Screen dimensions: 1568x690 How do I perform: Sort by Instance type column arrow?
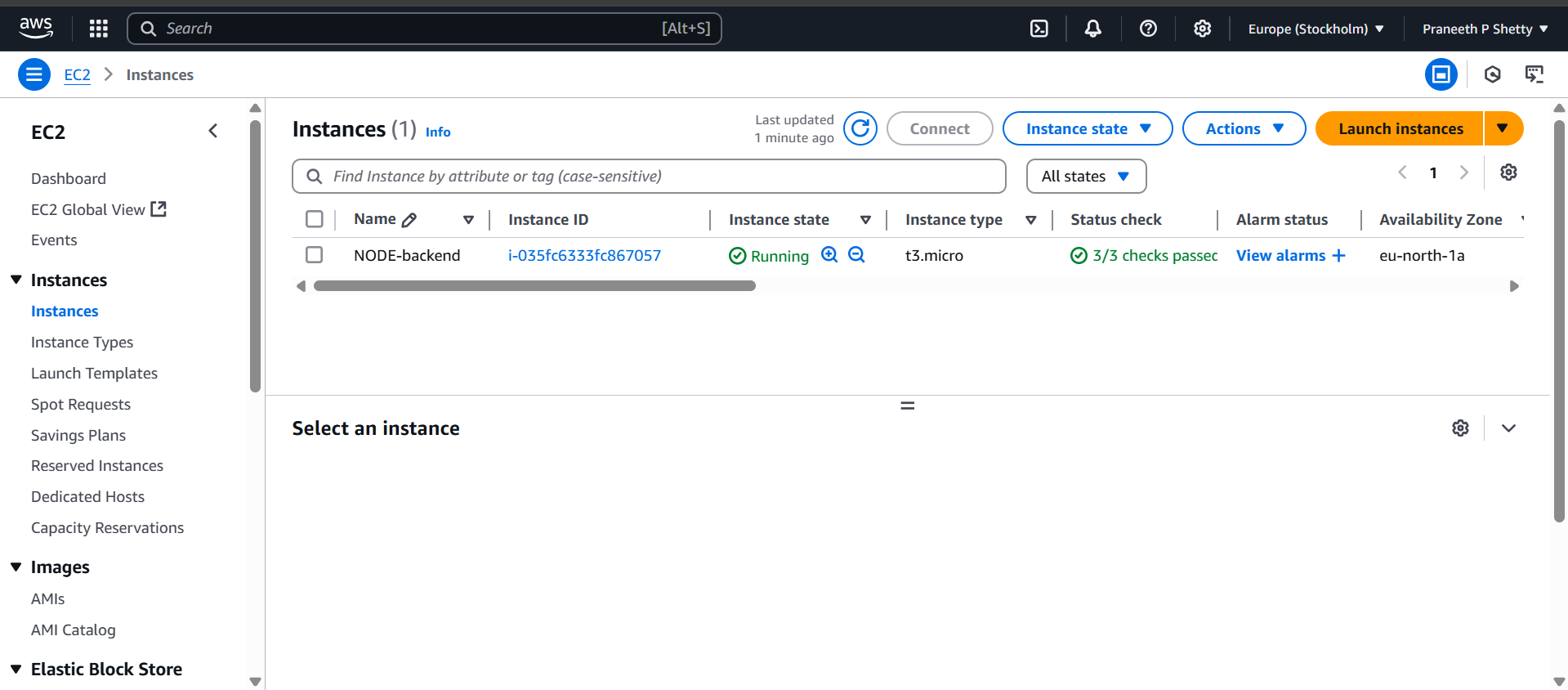(1030, 219)
